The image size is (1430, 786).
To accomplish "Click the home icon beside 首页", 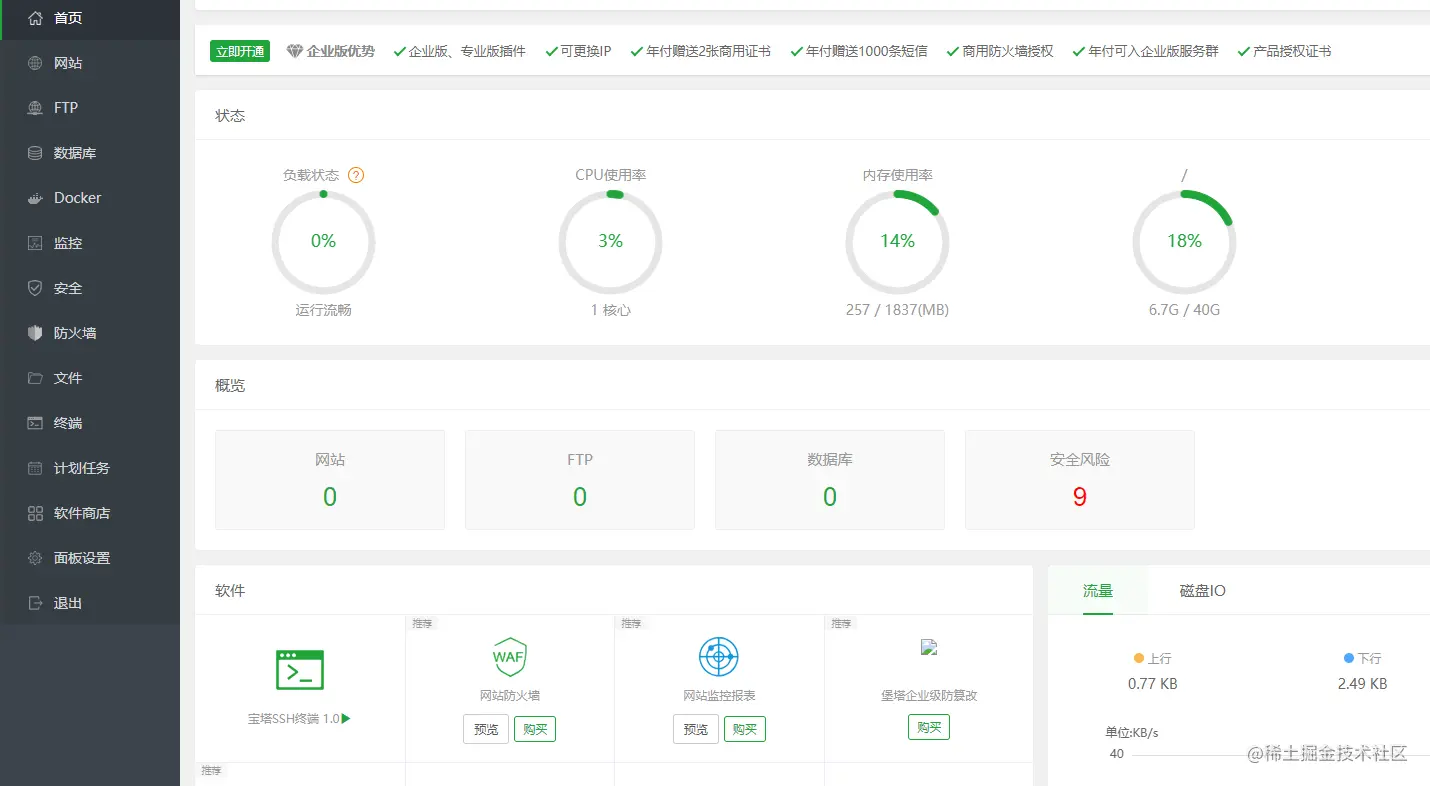I will tap(35, 18).
